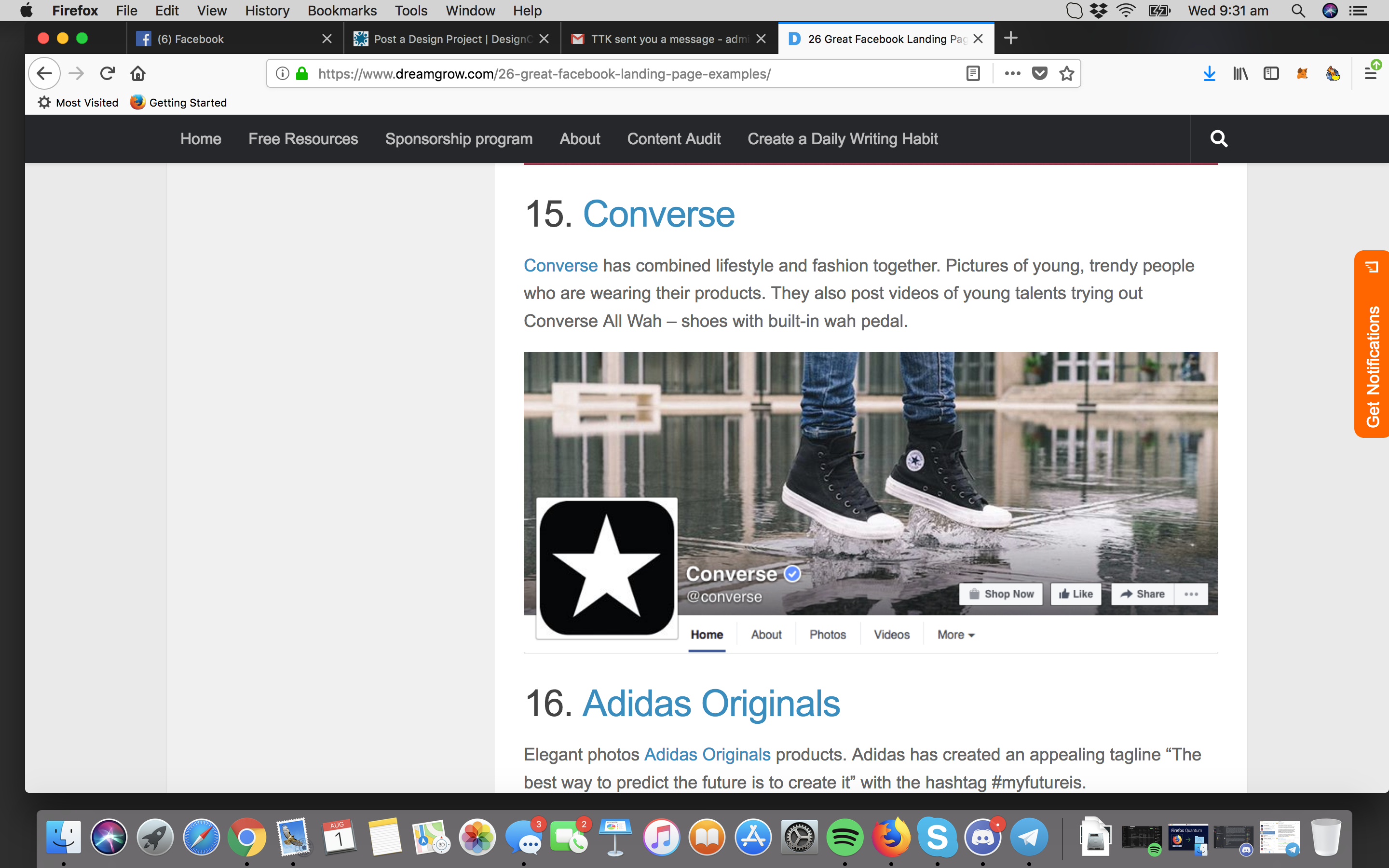Open the Library bookshelf icon
Viewport: 1389px width, 868px height.
point(1240,73)
